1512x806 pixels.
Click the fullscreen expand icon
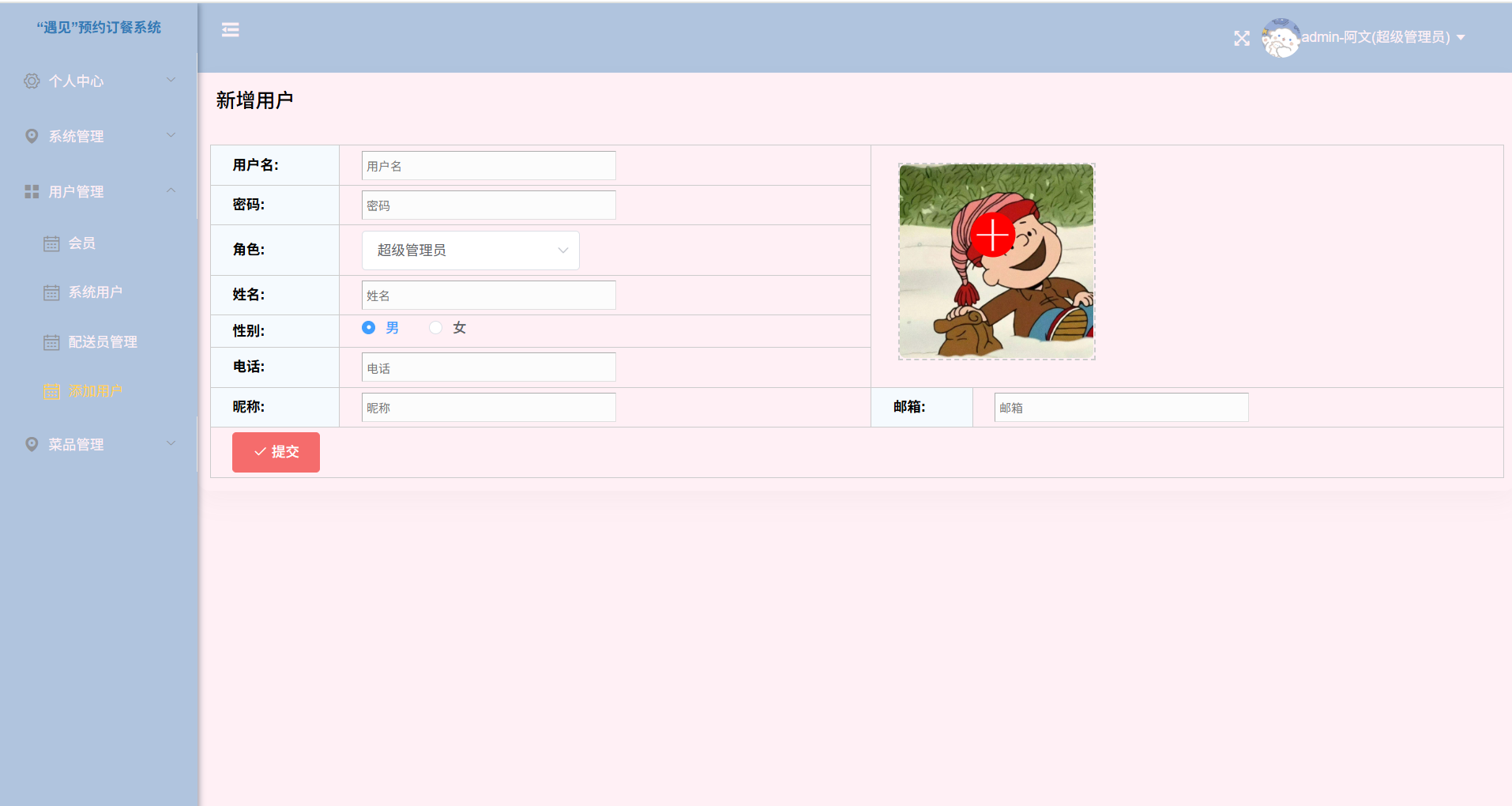[1242, 38]
